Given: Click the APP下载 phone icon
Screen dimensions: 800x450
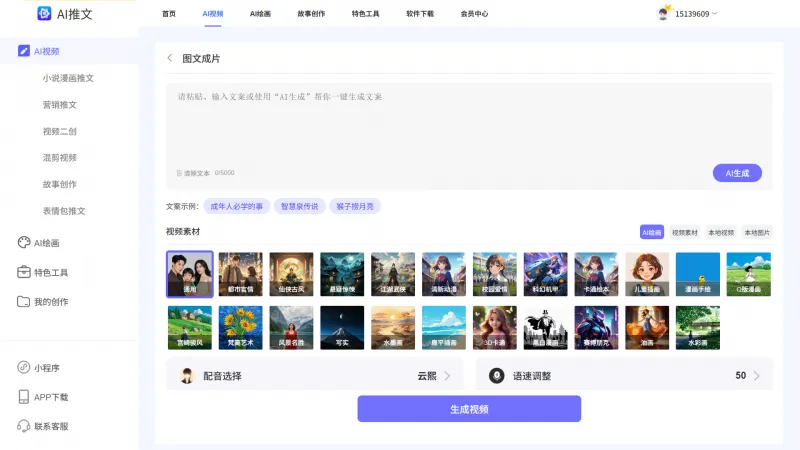Looking at the screenshot, I should (x=23, y=397).
